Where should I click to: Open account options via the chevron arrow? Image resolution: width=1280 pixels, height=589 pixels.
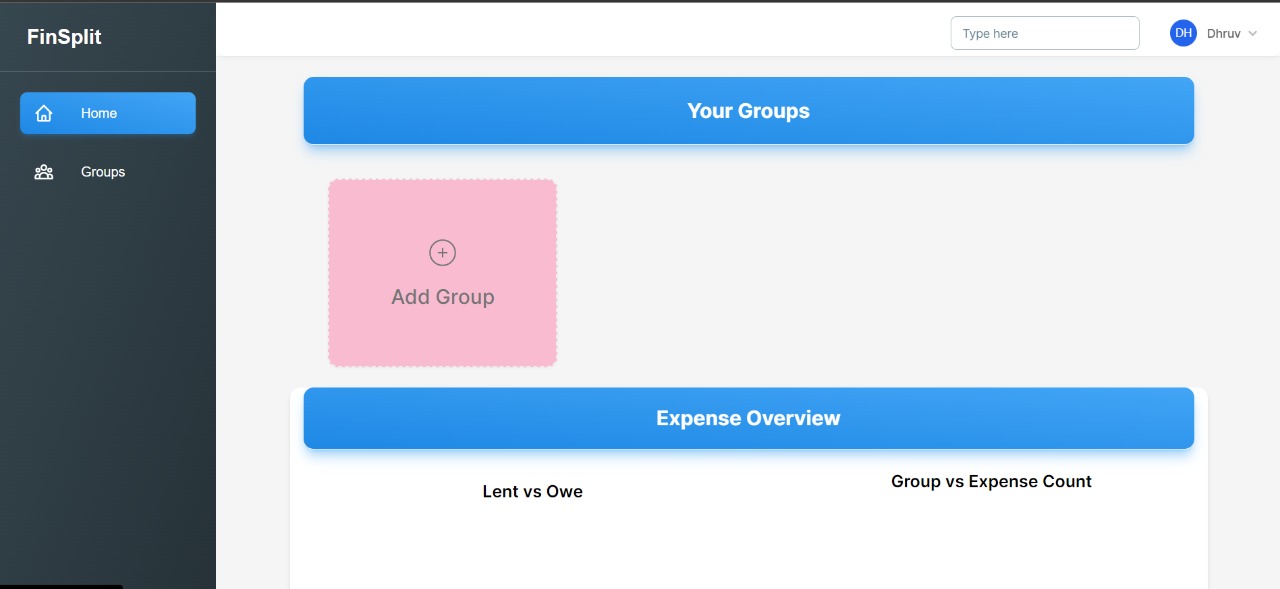[x=1253, y=33]
